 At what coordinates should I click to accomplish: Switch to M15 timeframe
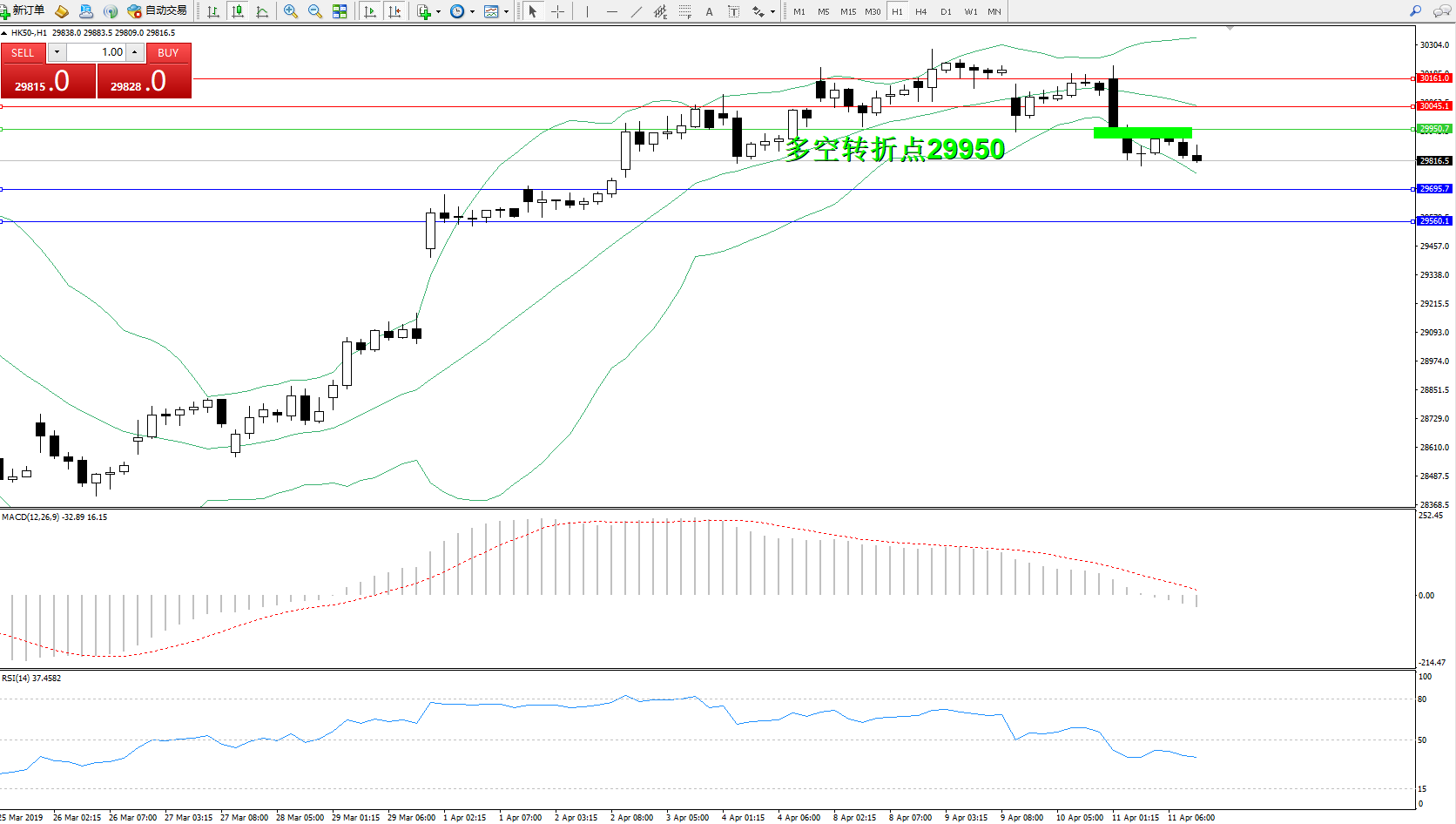[847, 11]
